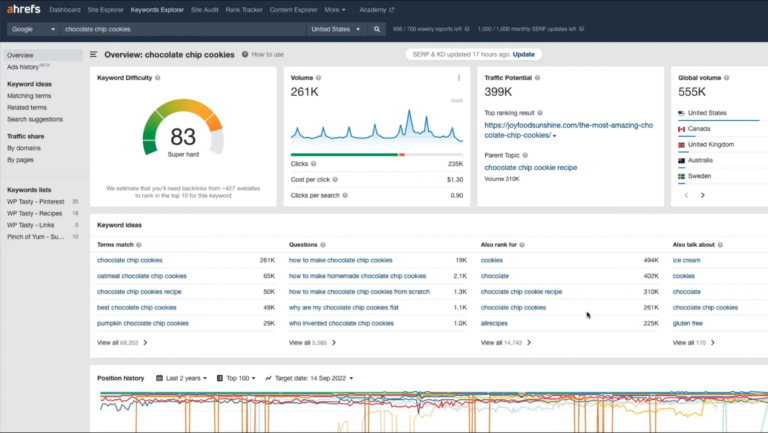The width and height of the screenshot is (768, 433).
Task: Open pumpkin chocolate chip cookies keyword
Action: coord(143,323)
